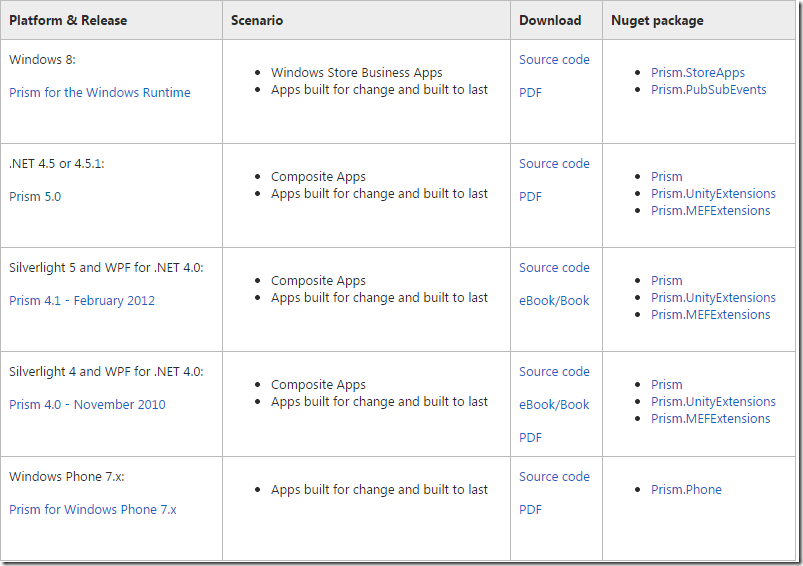This screenshot has width=803, height=566.
Task: Click 'Apps built for change' in Windows Phone row
Action: [x=379, y=490]
